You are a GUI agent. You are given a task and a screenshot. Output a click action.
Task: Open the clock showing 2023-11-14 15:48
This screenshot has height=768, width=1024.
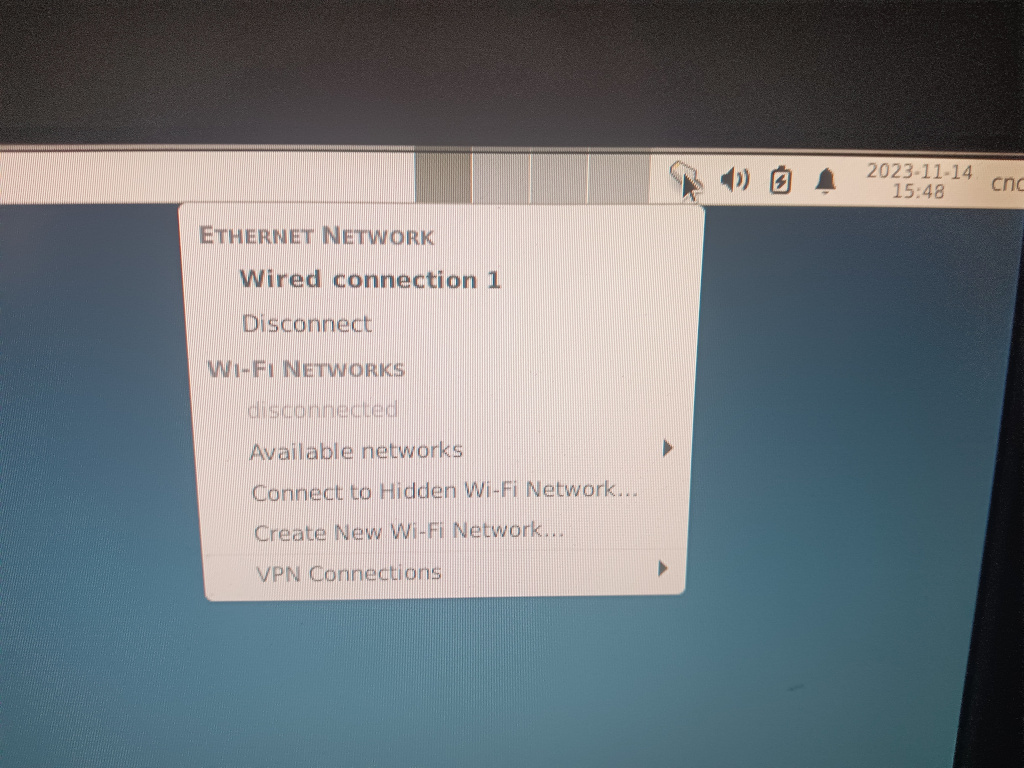coord(919,182)
